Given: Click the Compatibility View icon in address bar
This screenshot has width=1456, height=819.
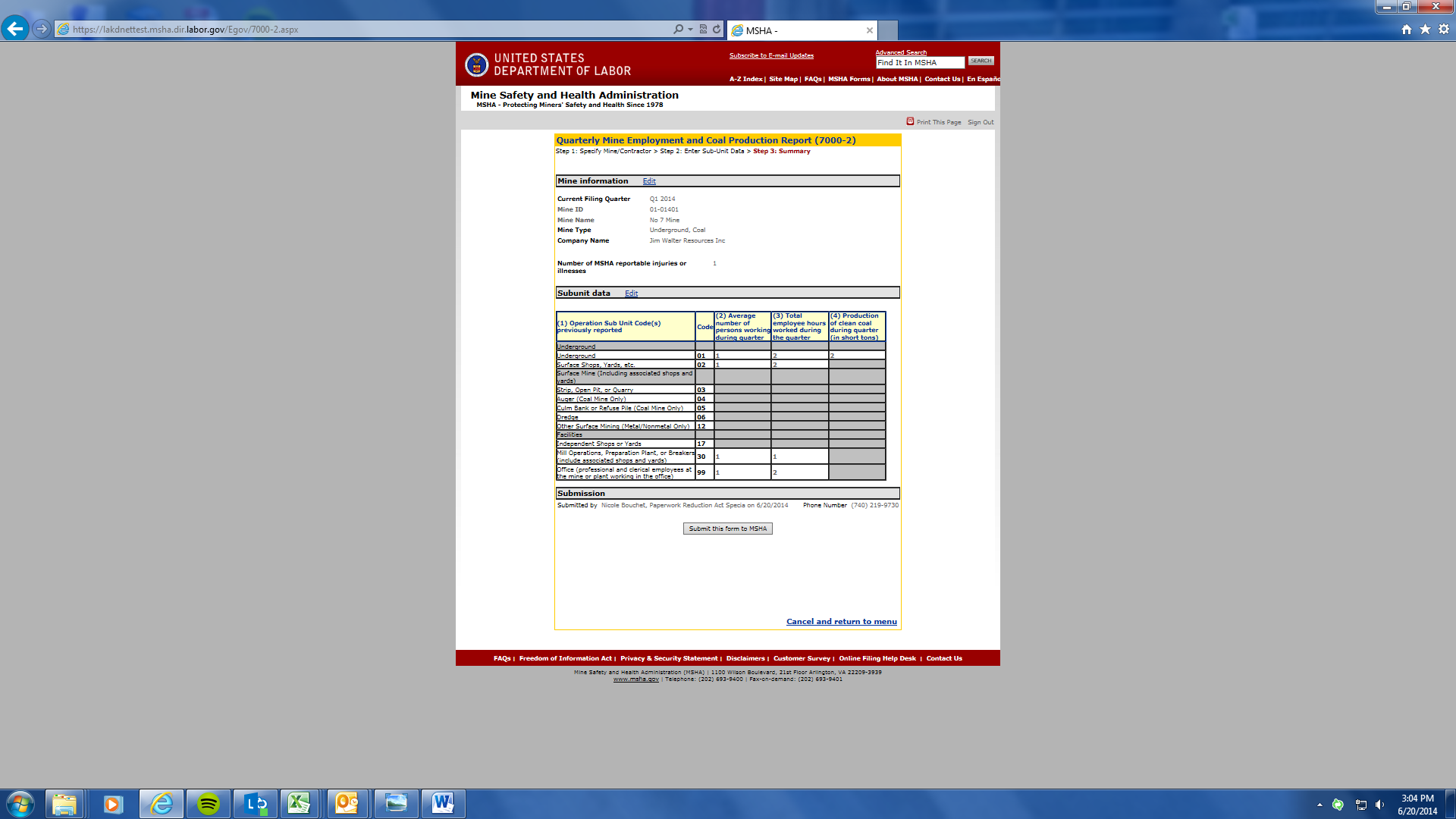Looking at the screenshot, I should tap(703, 29).
